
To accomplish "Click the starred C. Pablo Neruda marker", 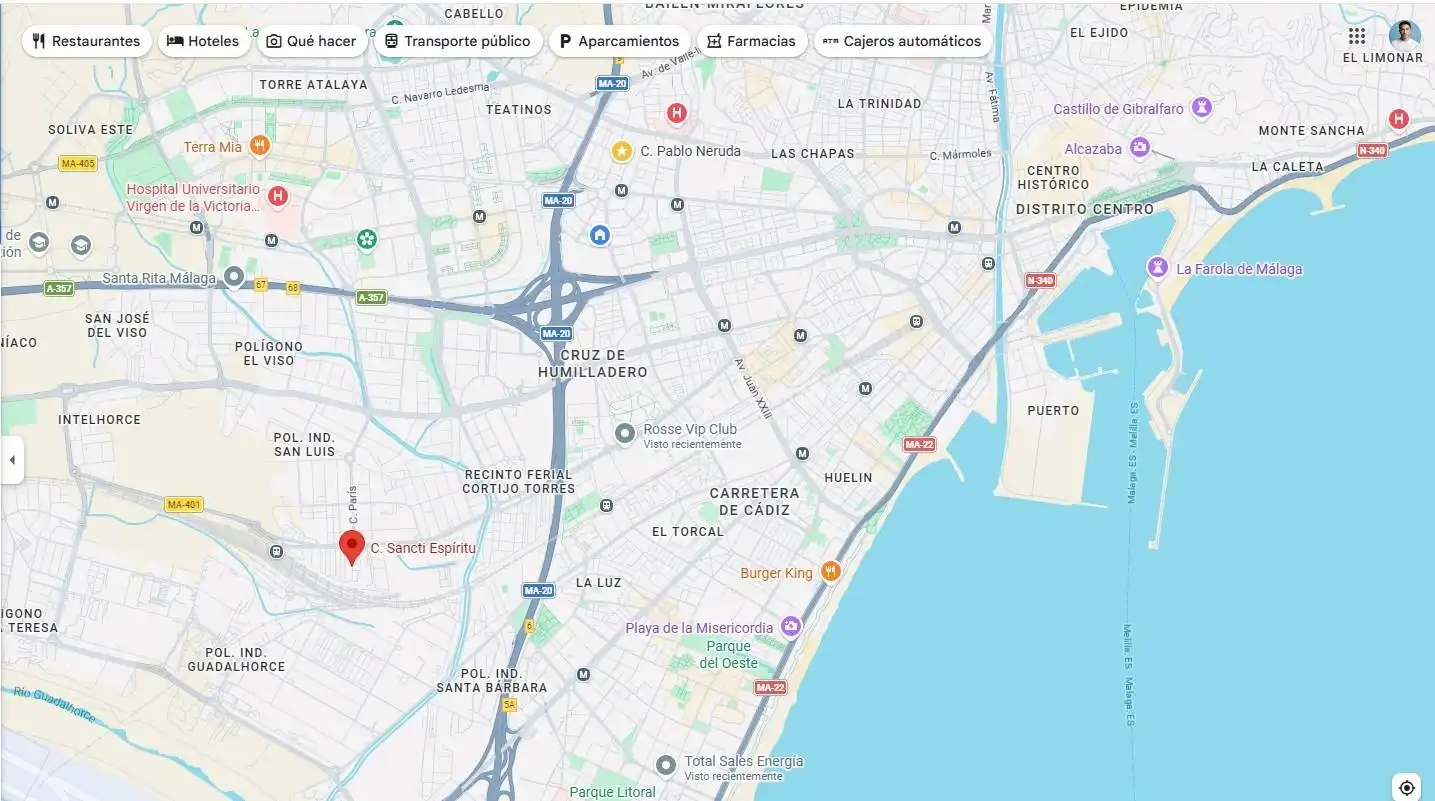I will pos(622,151).
